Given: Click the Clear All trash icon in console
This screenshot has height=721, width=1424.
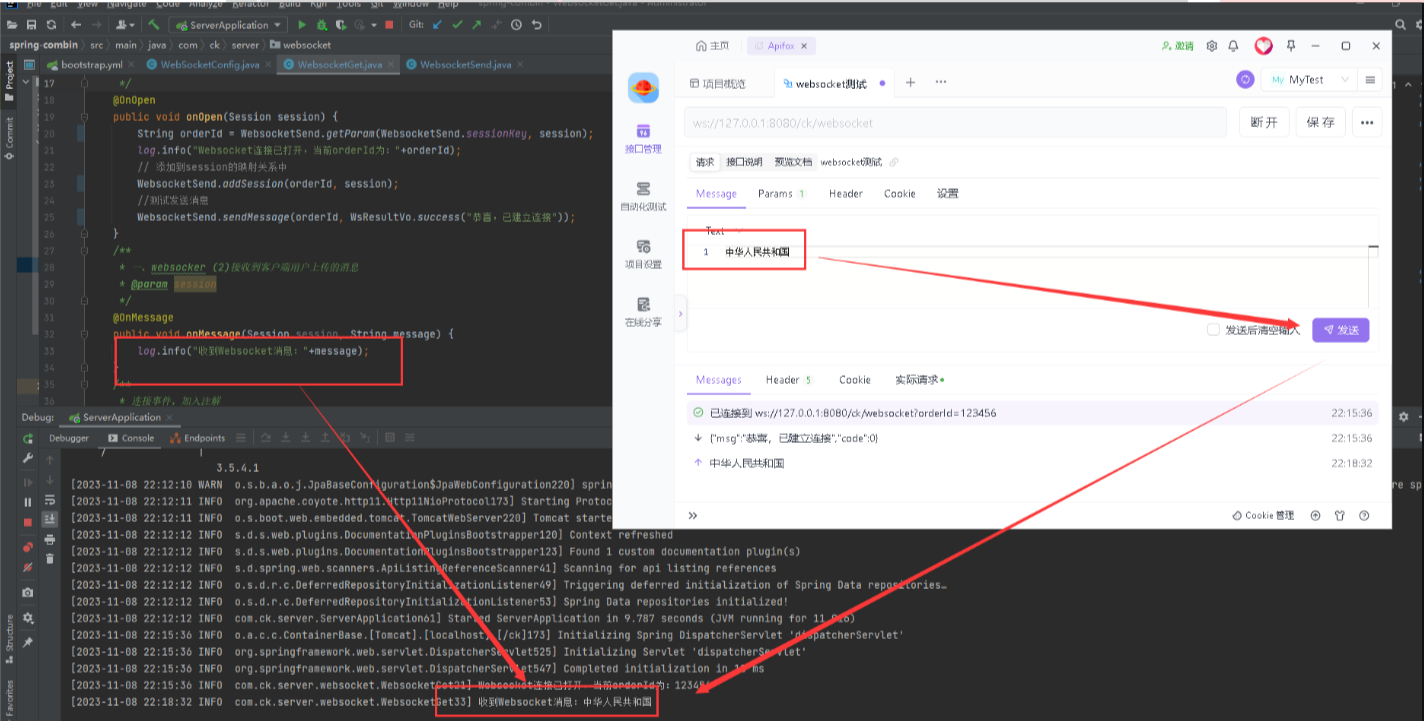Looking at the screenshot, I should point(50,559).
